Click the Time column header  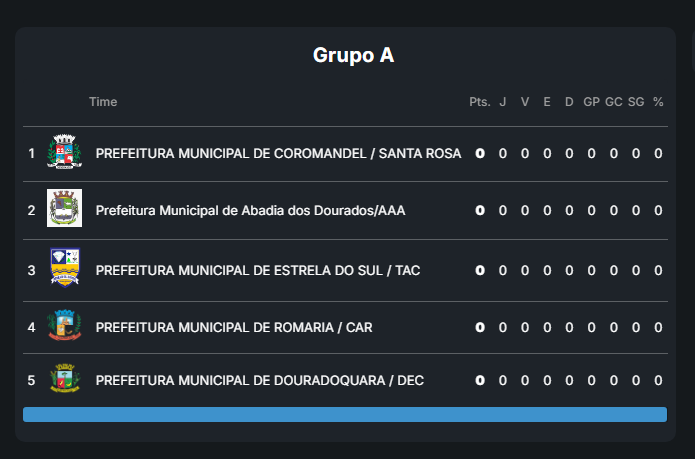coord(103,102)
